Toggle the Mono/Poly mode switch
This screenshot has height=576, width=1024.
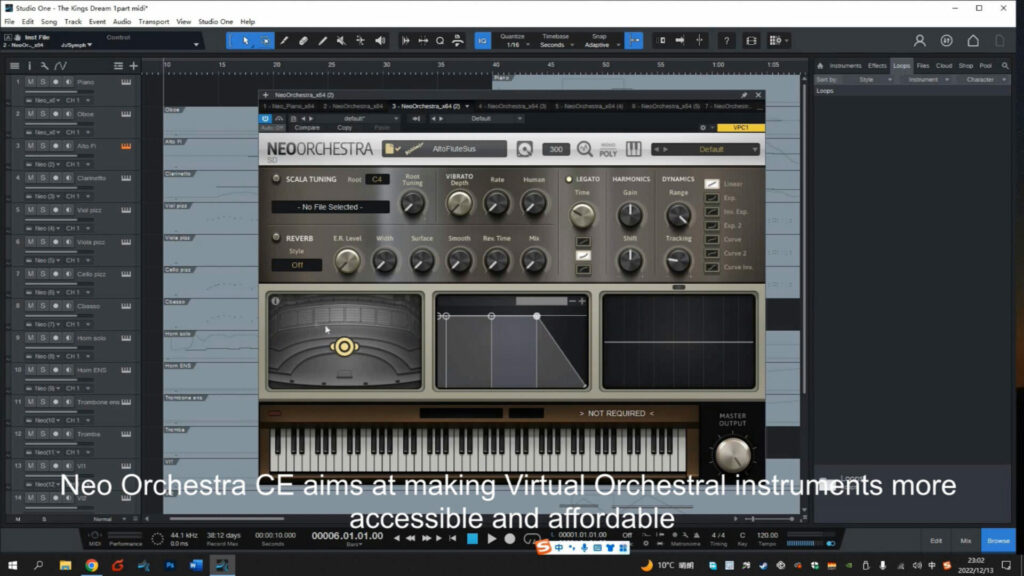pos(608,150)
